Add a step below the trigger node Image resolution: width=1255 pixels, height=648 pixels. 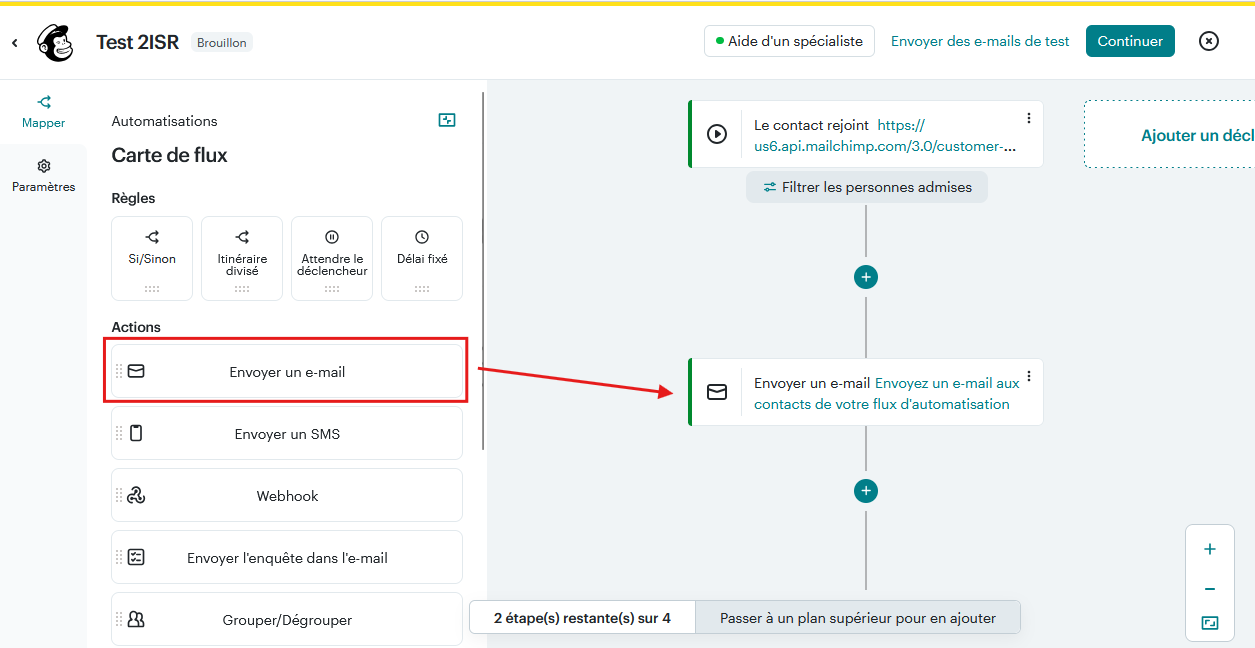coord(866,277)
